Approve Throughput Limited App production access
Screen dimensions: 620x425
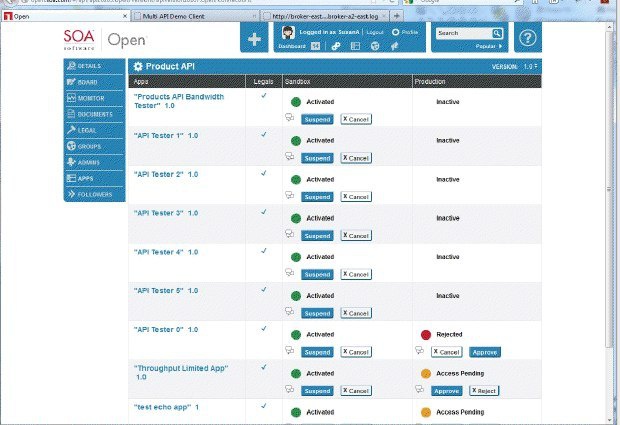coord(446,391)
